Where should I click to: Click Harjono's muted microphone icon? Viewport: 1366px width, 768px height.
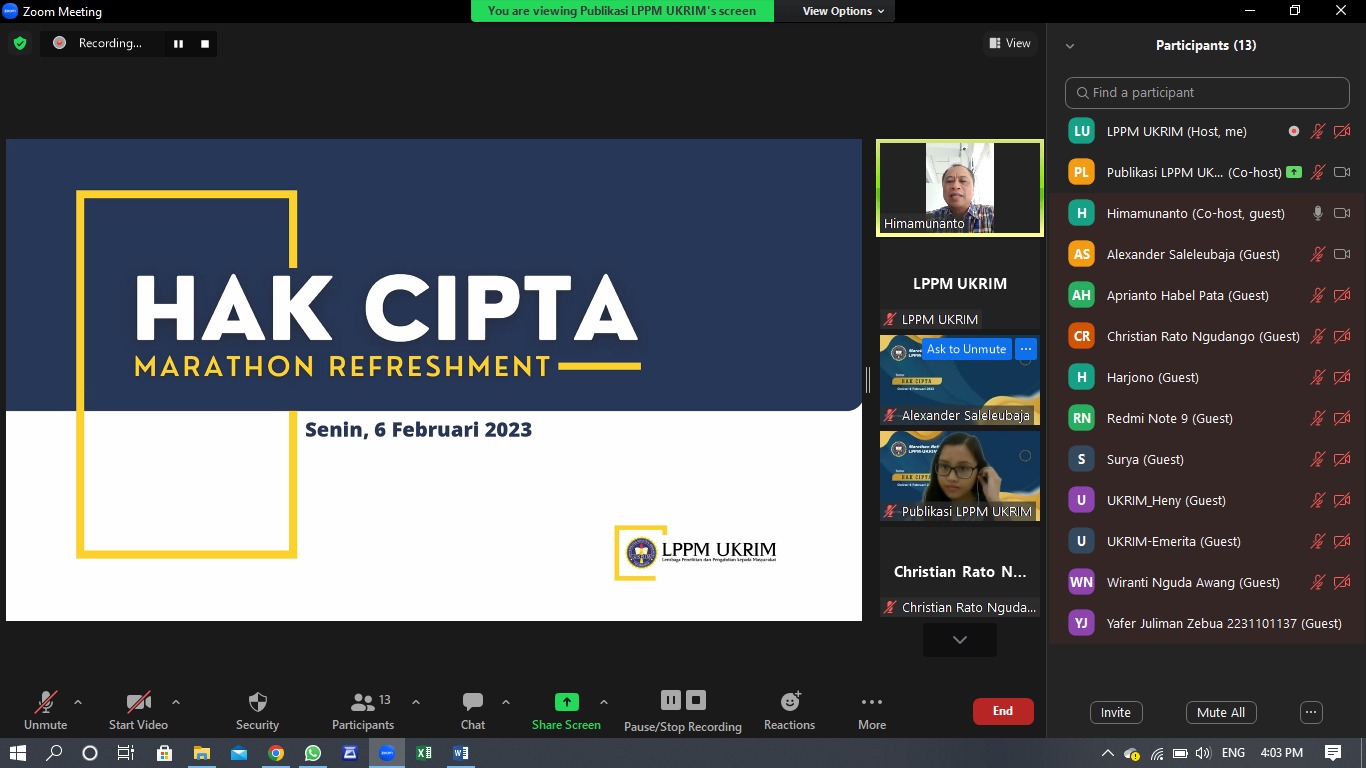(x=1318, y=377)
